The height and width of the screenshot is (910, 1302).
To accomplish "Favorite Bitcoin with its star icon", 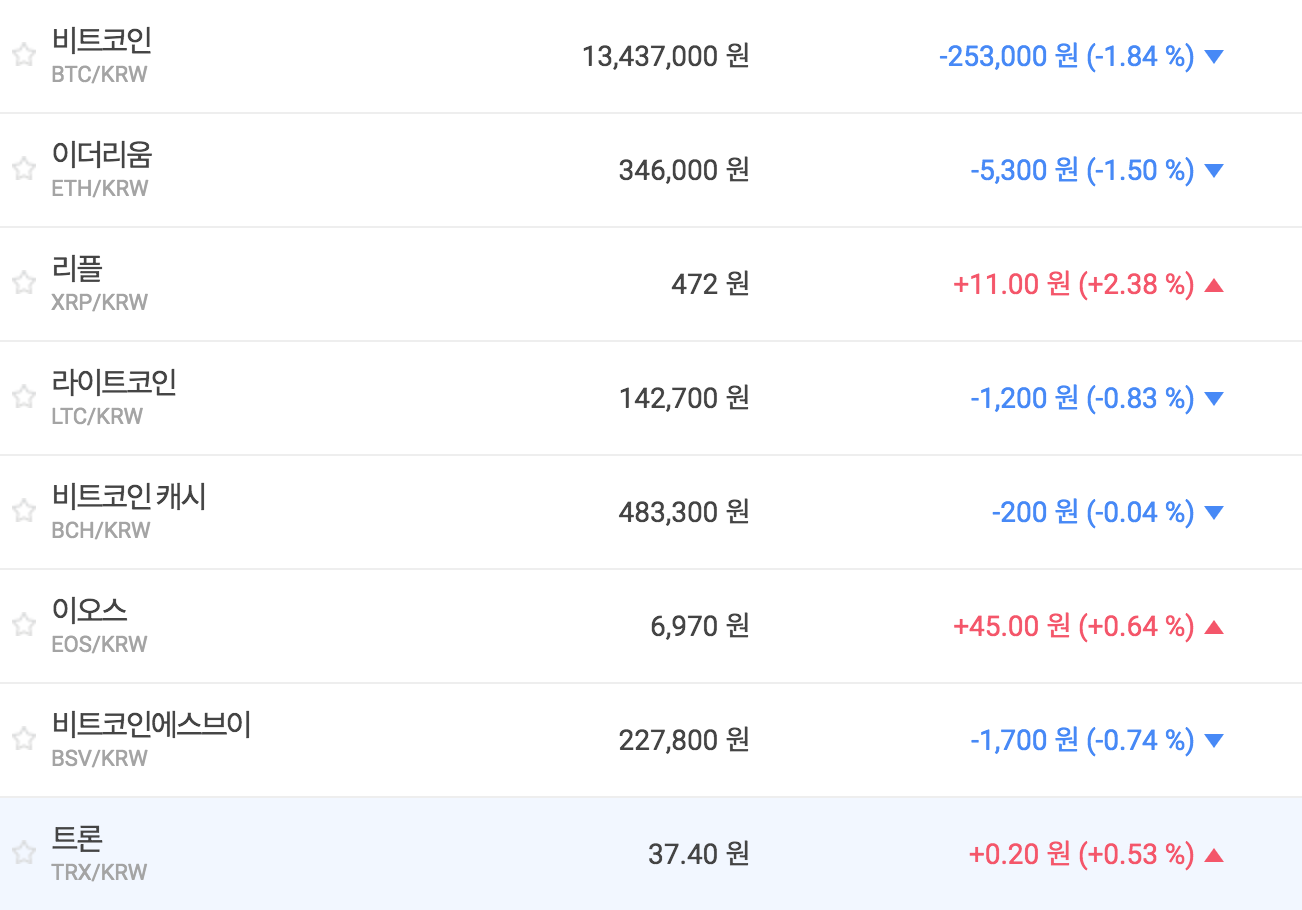I will point(24,55).
